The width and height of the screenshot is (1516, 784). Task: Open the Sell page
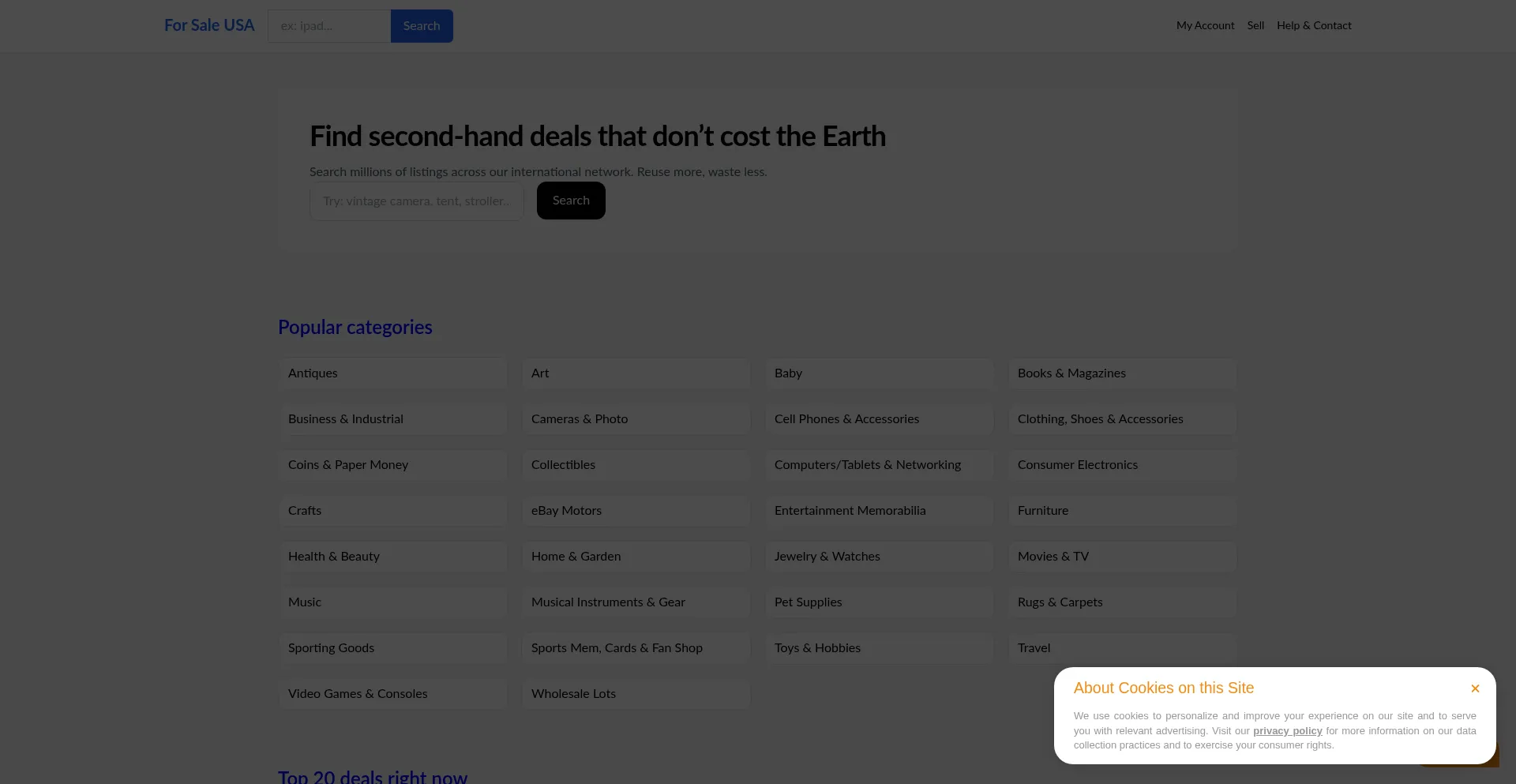point(1255,25)
